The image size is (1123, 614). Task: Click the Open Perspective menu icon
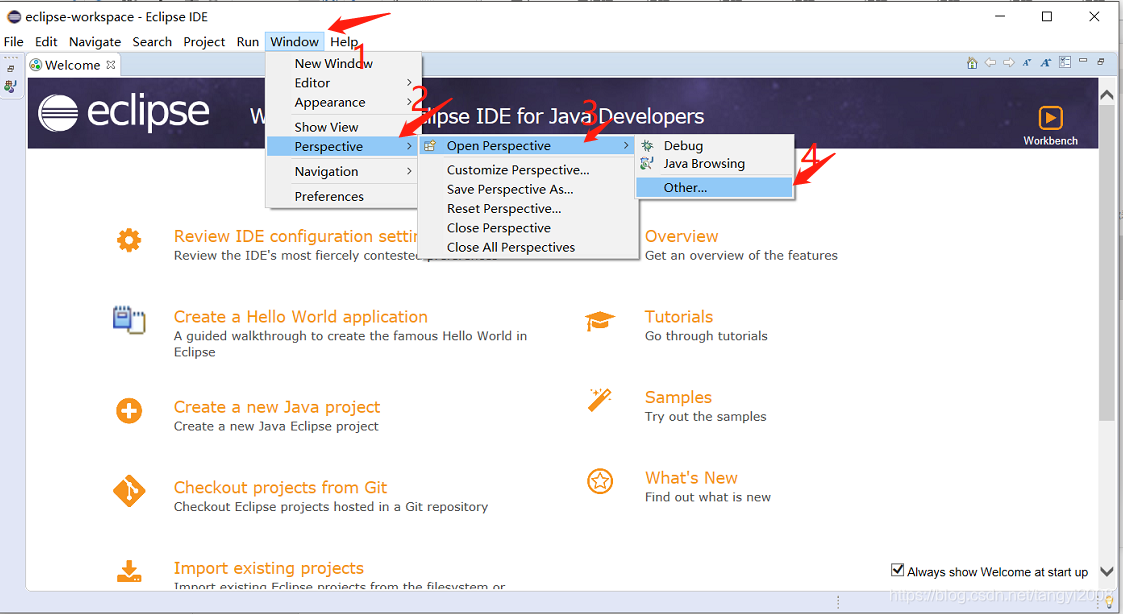pos(430,145)
